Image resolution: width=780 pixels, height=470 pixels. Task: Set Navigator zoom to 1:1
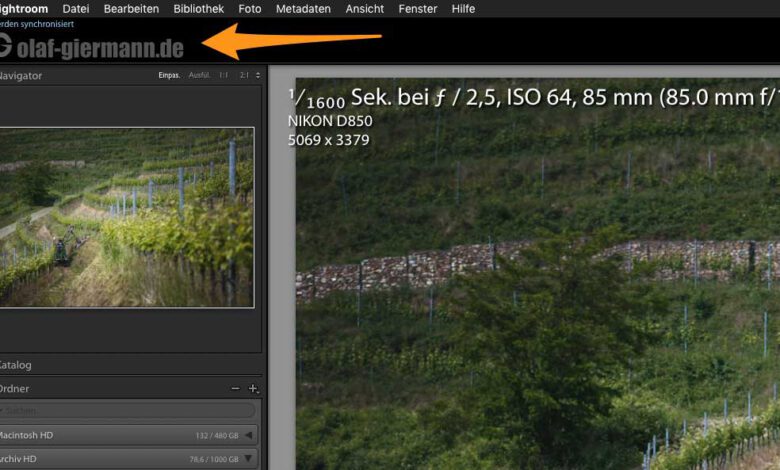pos(224,75)
